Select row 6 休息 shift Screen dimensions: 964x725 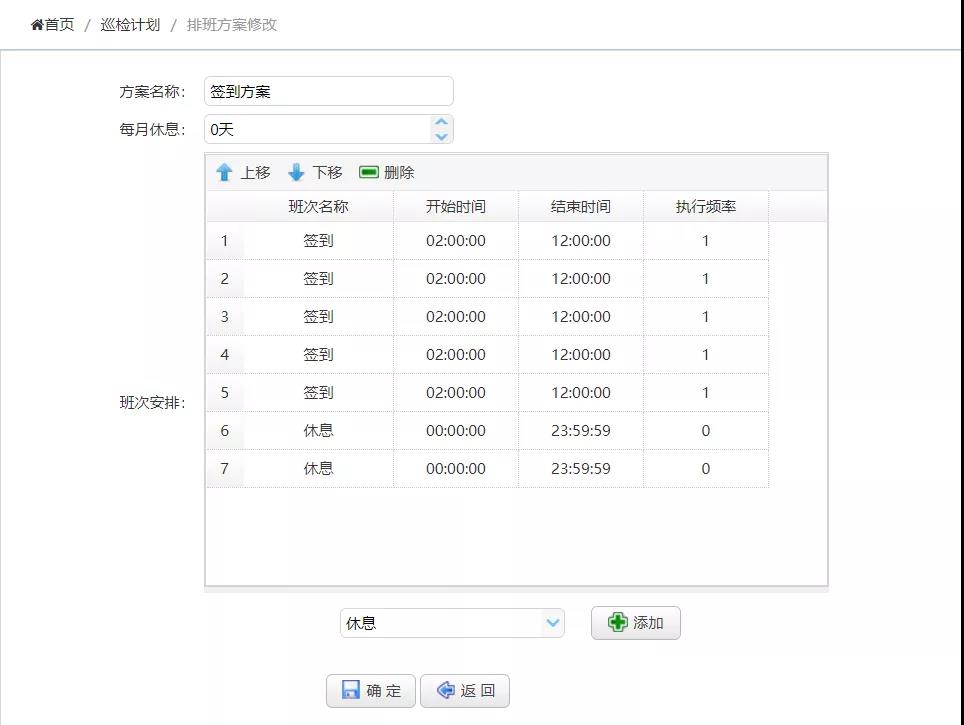click(318, 431)
